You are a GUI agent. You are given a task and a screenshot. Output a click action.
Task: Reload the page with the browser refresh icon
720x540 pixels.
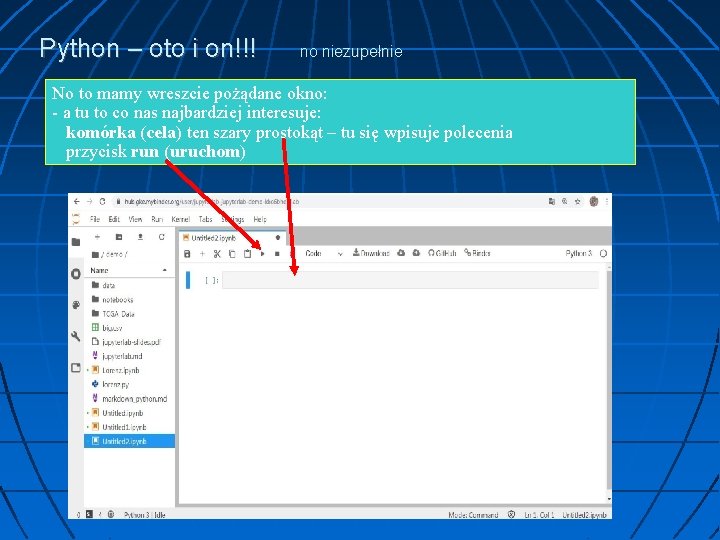tap(102, 202)
